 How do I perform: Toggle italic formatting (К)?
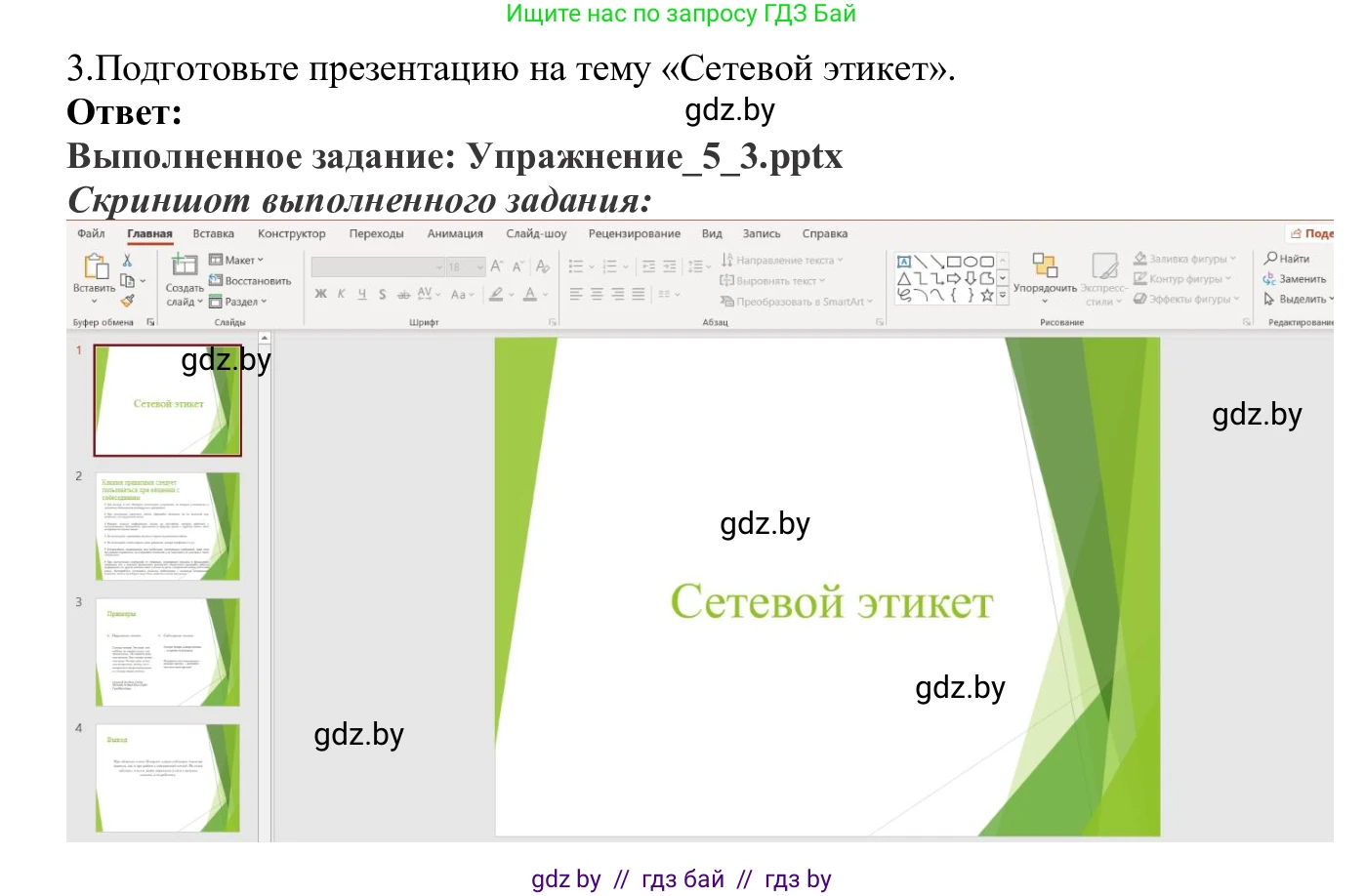pyautogui.click(x=342, y=294)
